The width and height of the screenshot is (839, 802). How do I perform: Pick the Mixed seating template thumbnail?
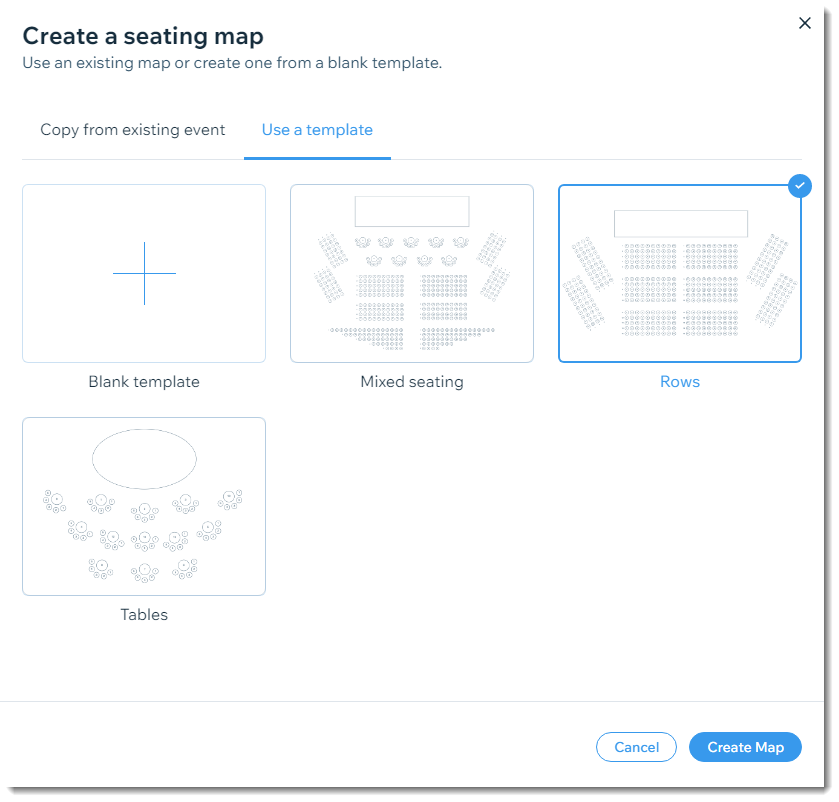click(412, 273)
